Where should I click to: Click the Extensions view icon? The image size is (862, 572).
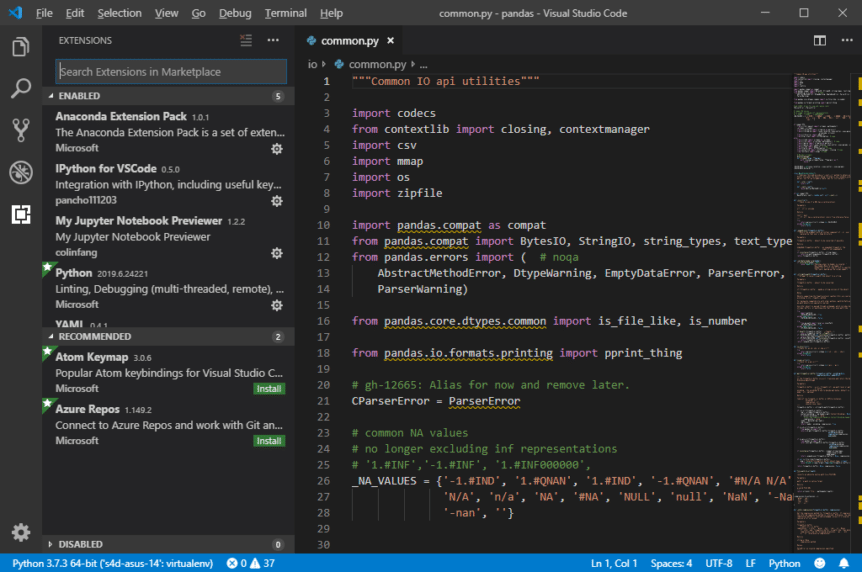(20, 214)
